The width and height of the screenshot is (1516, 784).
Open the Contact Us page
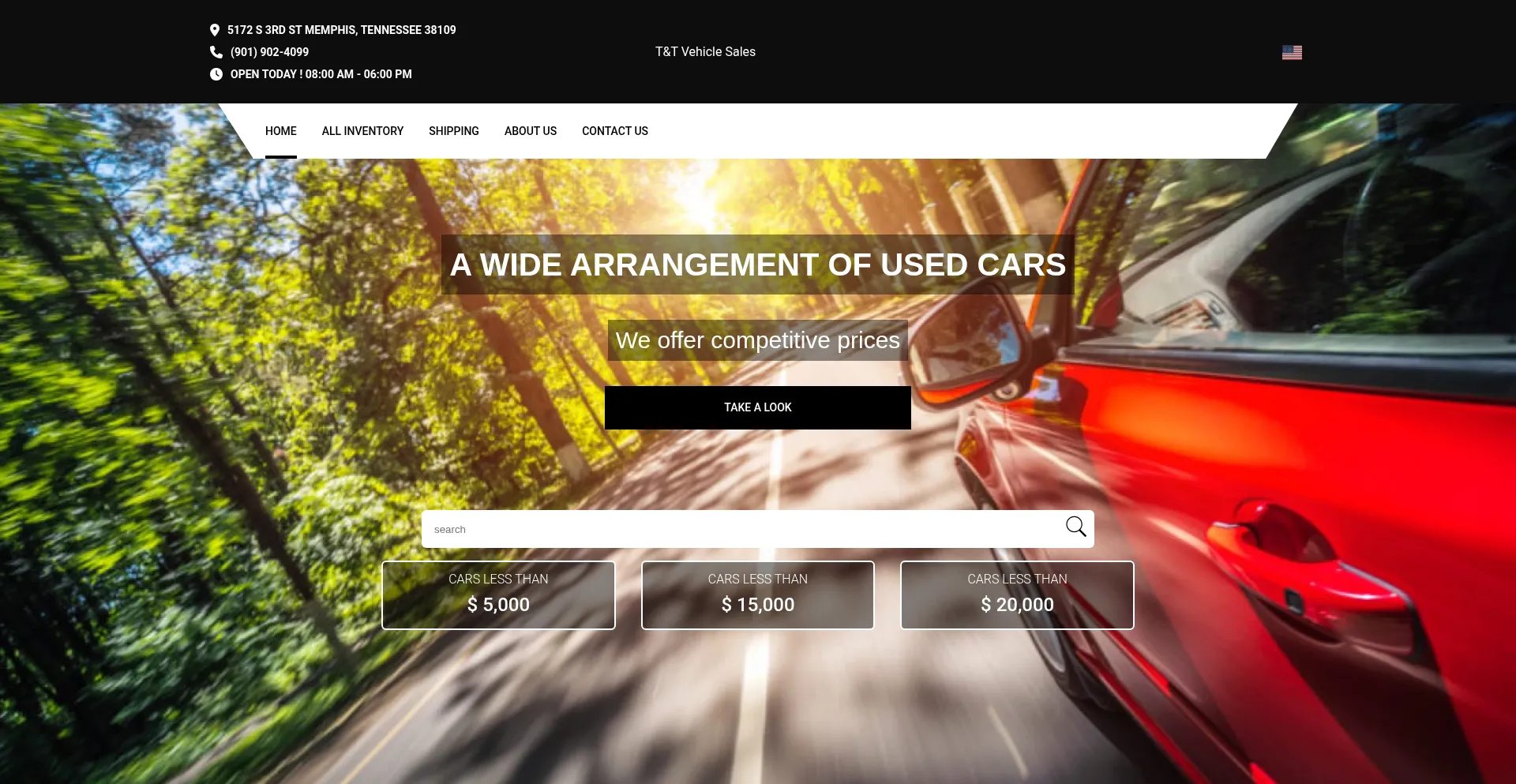[614, 131]
